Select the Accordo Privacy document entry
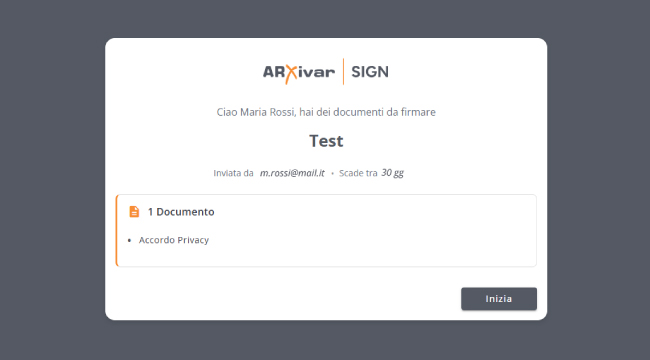The width and height of the screenshot is (650, 360). click(174, 240)
